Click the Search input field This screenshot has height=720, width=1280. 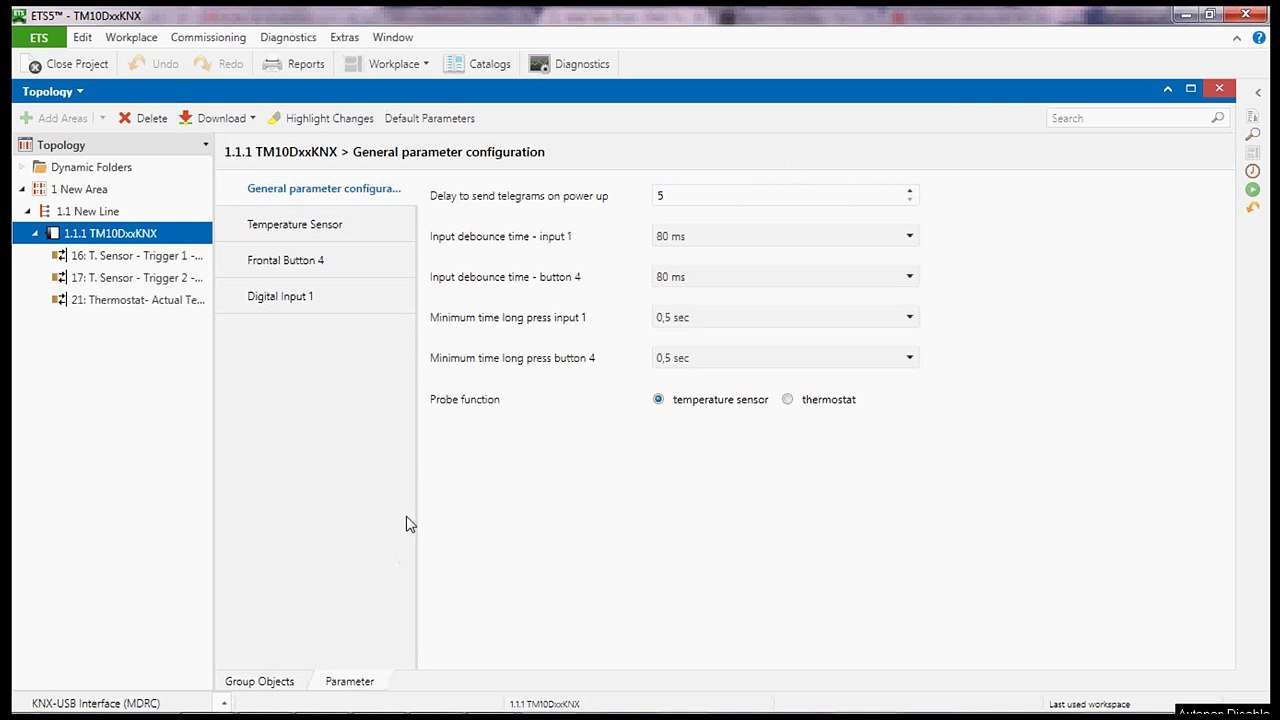click(1128, 118)
